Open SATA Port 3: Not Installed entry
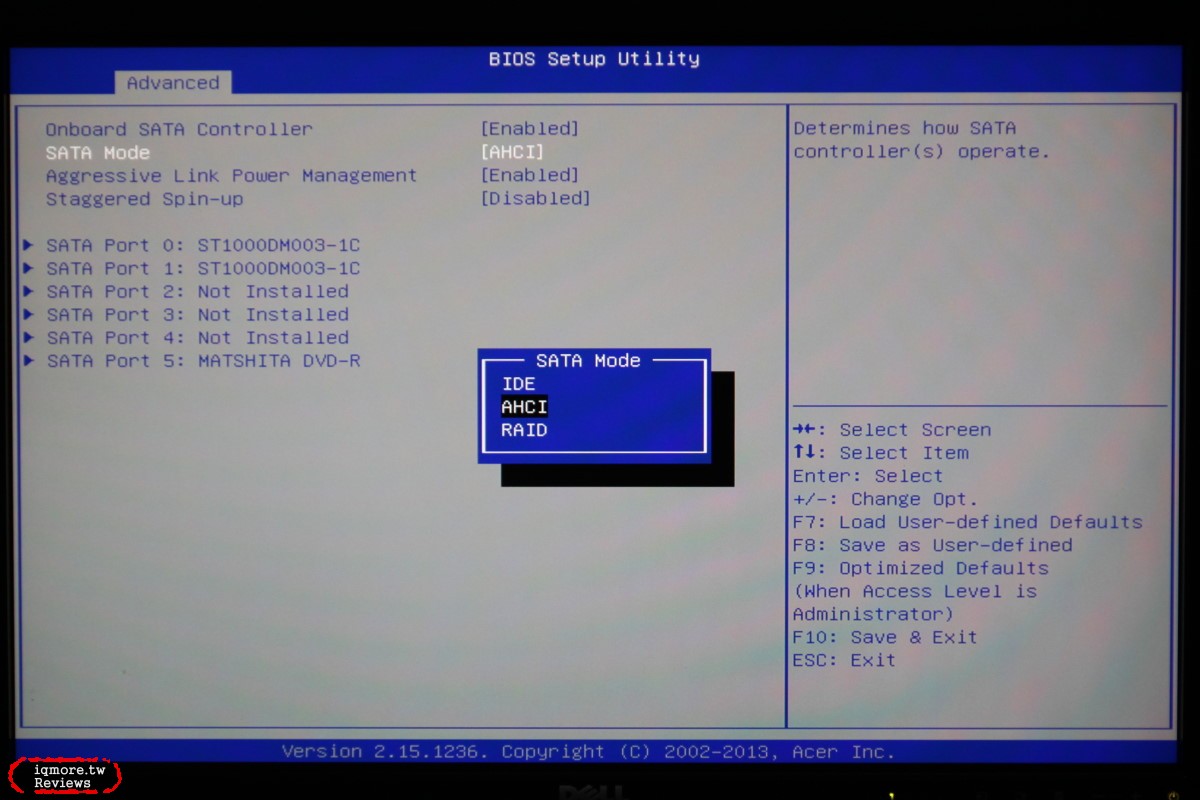1200x800 pixels. tap(197, 314)
